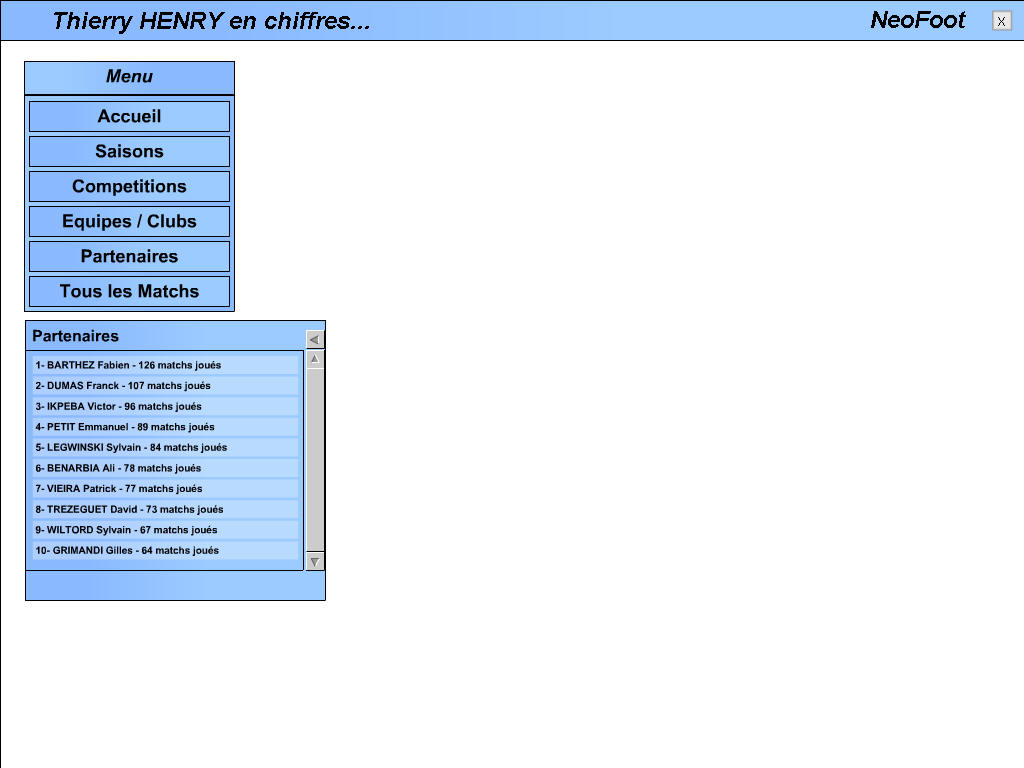Click the scroll down arrow in Partenaires list
1024x768 pixels.
point(315,562)
